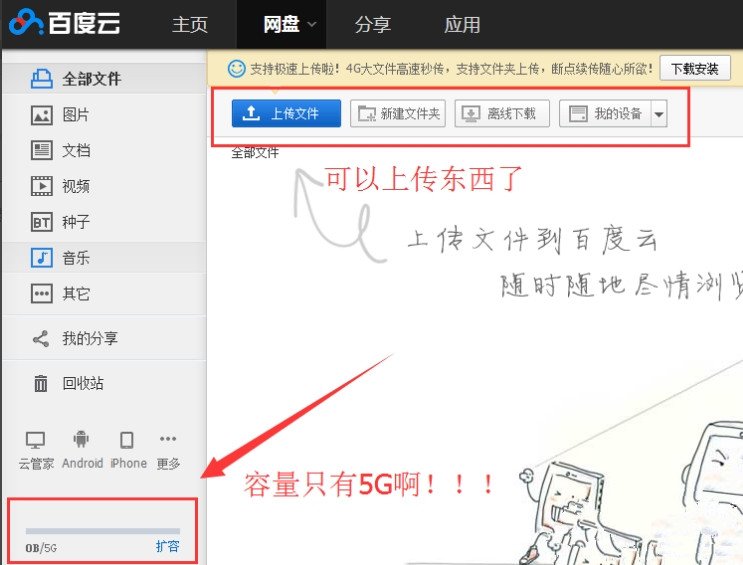This screenshot has width=743, height=565.
Task: Go to the 分享 tab
Action: [372, 24]
